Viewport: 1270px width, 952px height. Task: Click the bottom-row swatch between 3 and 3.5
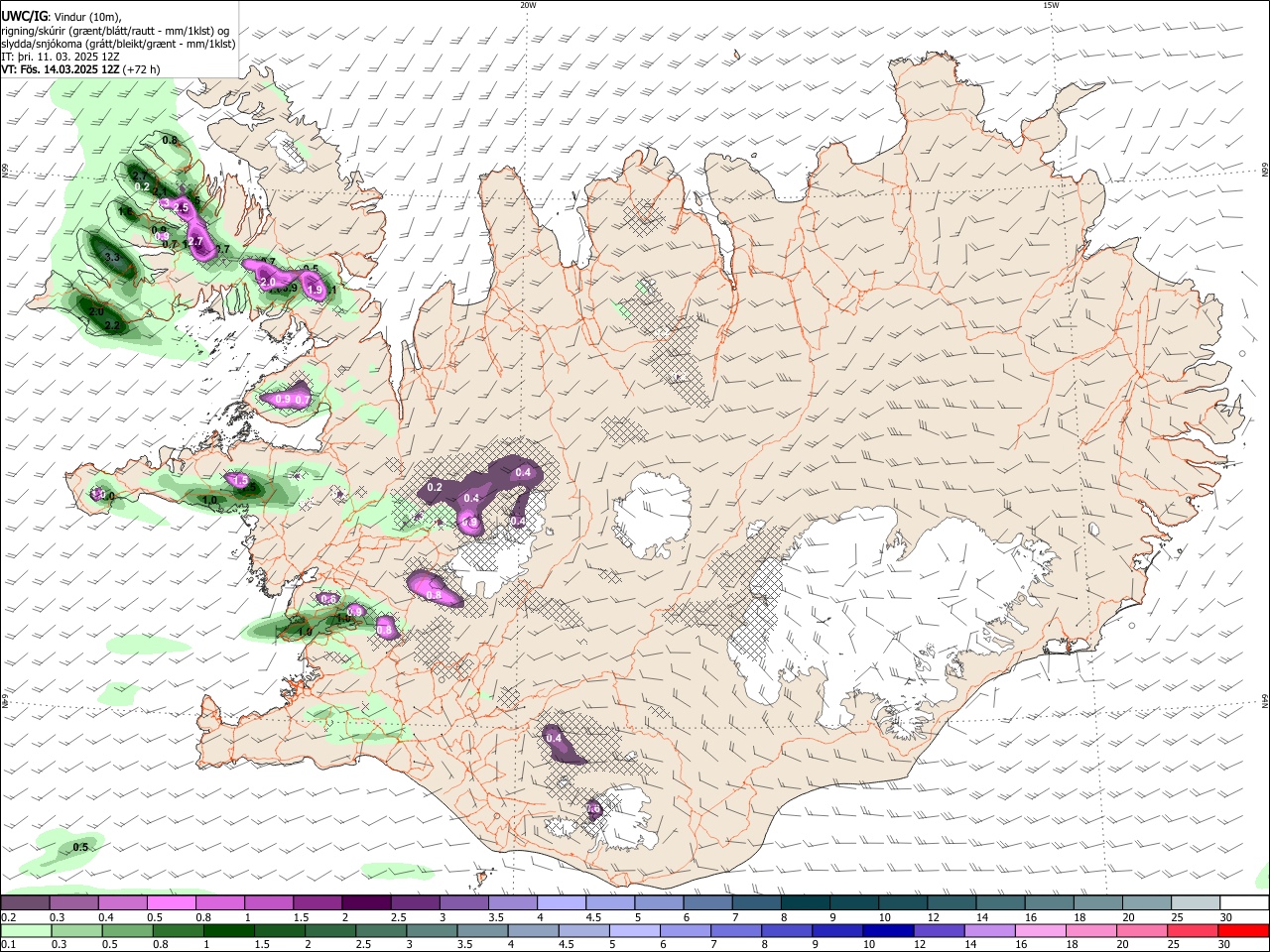pyautogui.click(x=431, y=930)
